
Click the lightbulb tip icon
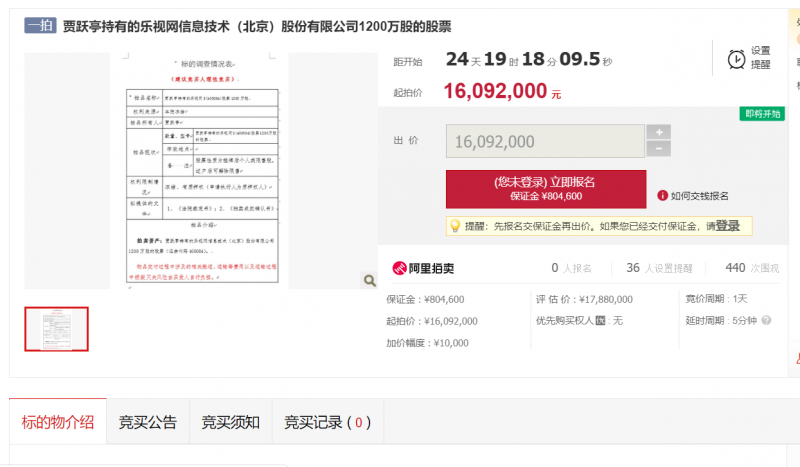pos(455,226)
